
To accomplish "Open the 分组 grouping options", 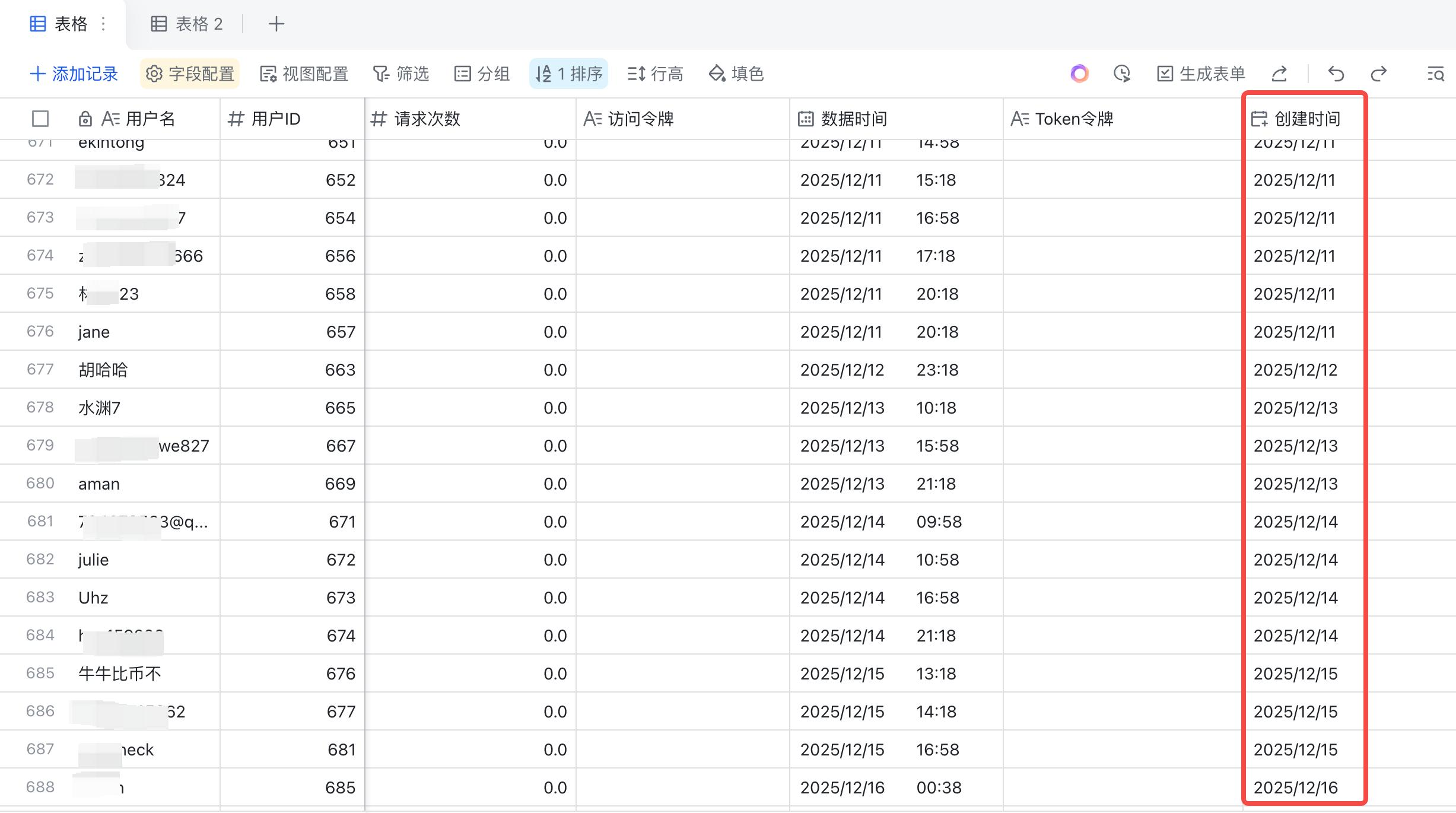I will 482,74.
